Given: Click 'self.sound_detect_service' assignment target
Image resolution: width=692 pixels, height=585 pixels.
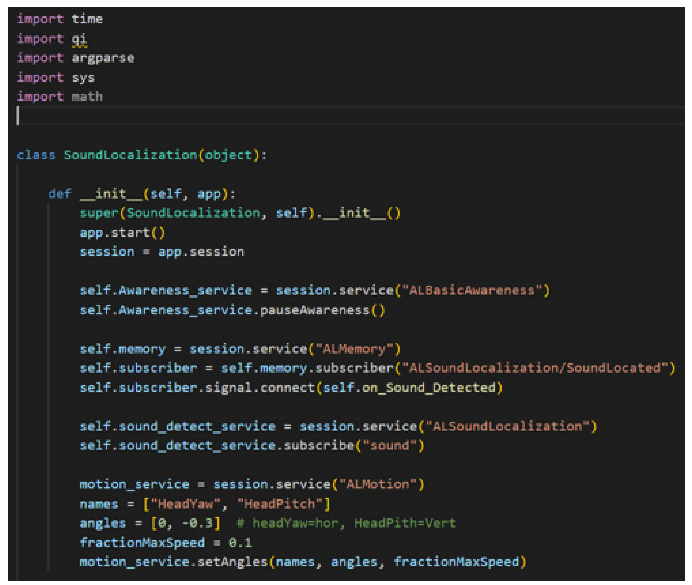Looking at the screenshot, I should point(177,426).
